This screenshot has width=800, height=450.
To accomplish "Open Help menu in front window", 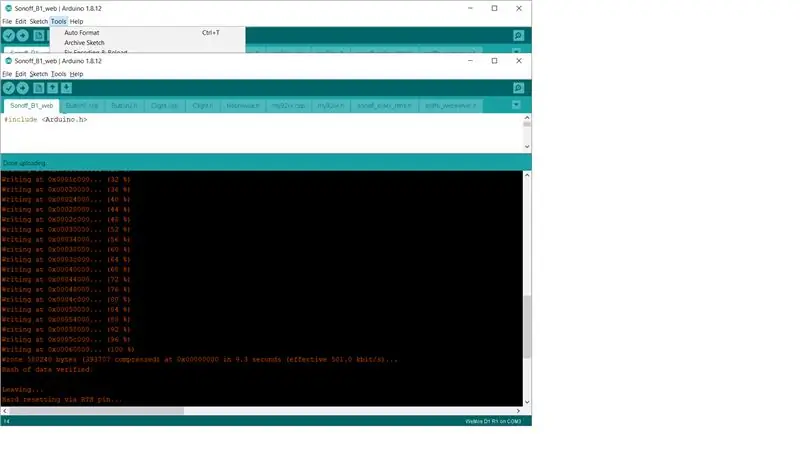I will click(x=77, y=74).
